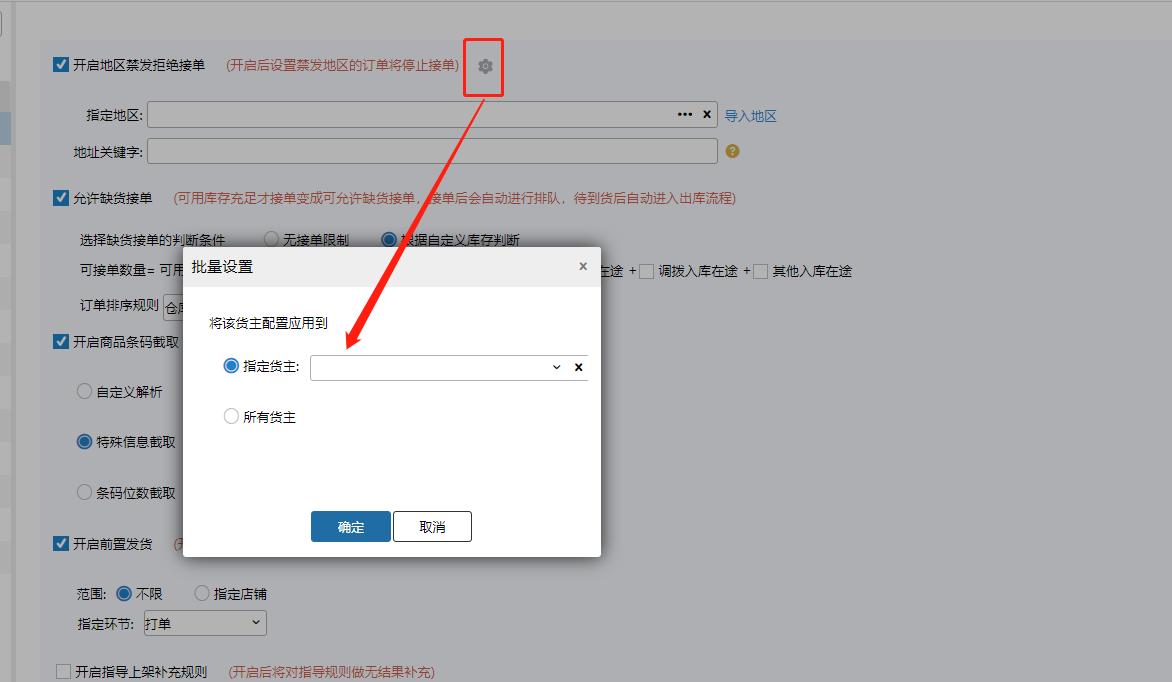
Task: Select the 所有货主 radio button
Action: pos(231,417)
